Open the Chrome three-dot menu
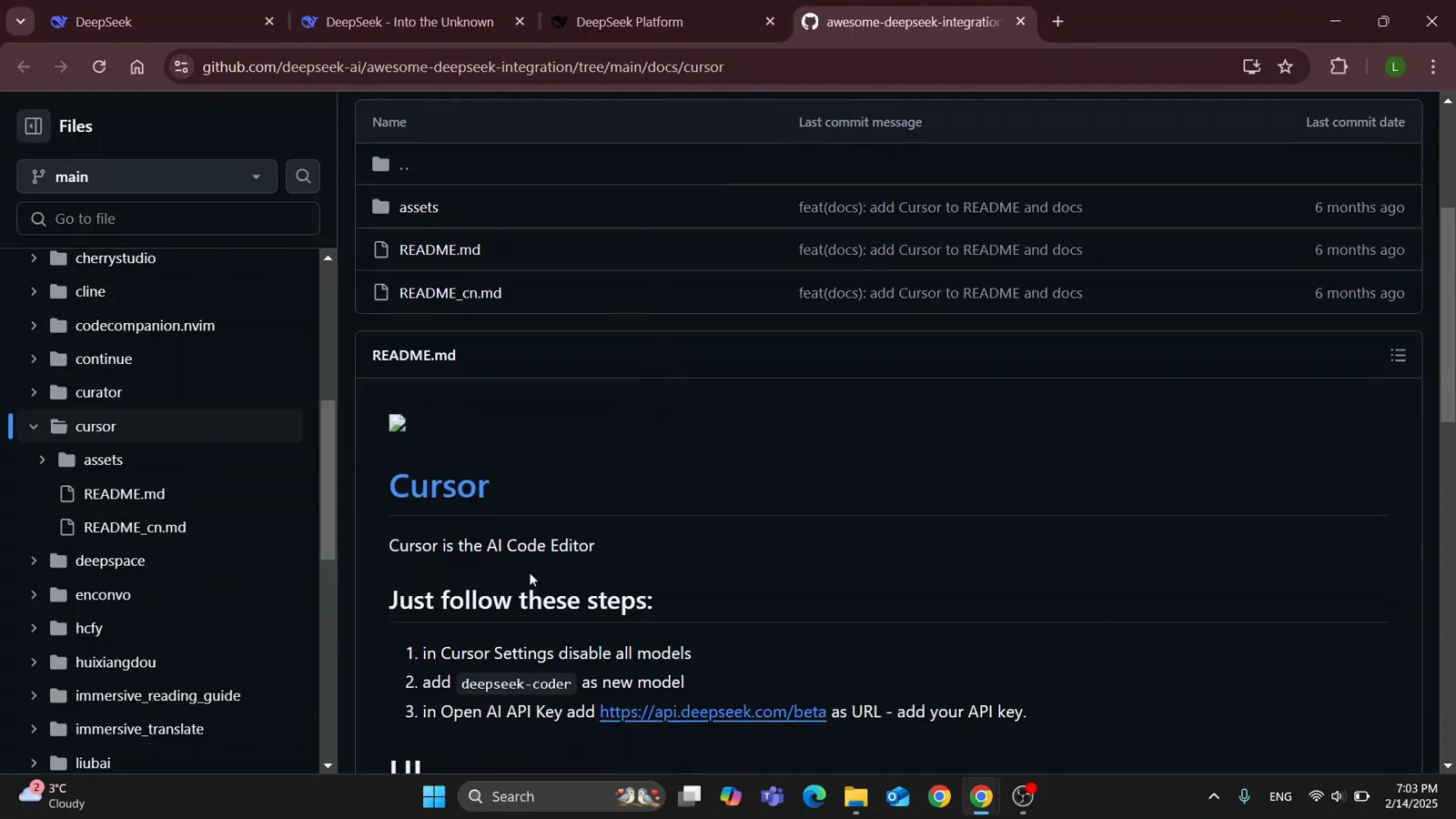Screen dimensions: 1456x819 pos(1433,66)
